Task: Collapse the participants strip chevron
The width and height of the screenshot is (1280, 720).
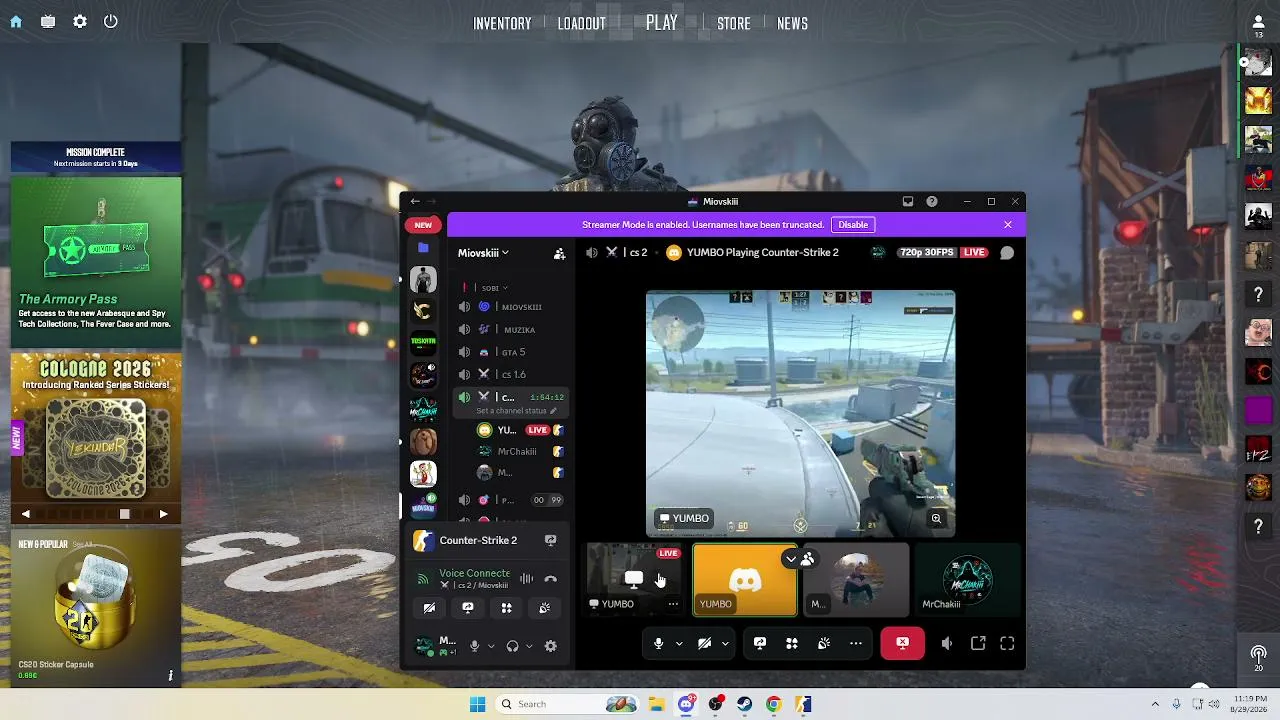Action: point(791,559)
